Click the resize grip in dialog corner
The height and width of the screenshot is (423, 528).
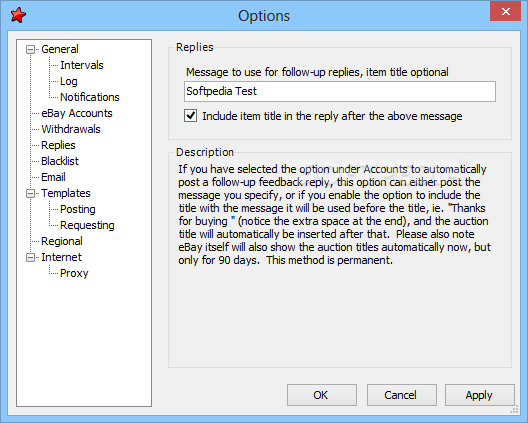click(x=514, y=410)
